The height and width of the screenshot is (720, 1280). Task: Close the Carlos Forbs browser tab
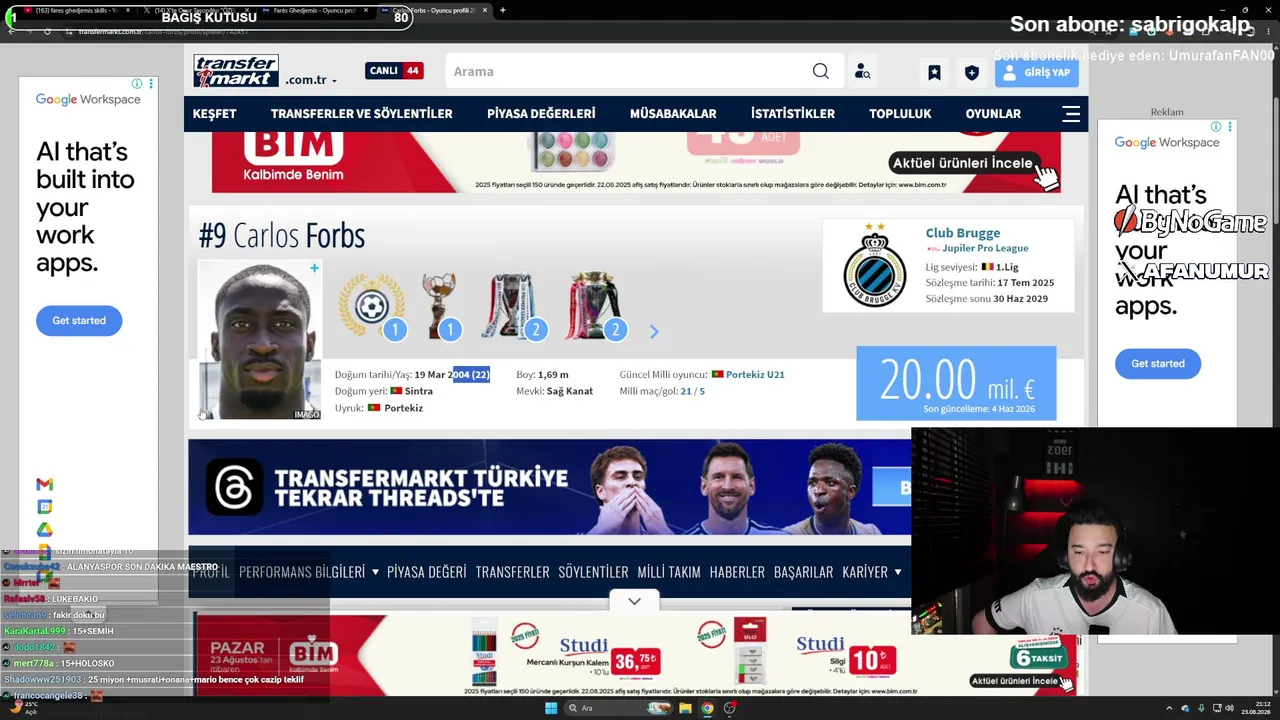click(486, 10)
